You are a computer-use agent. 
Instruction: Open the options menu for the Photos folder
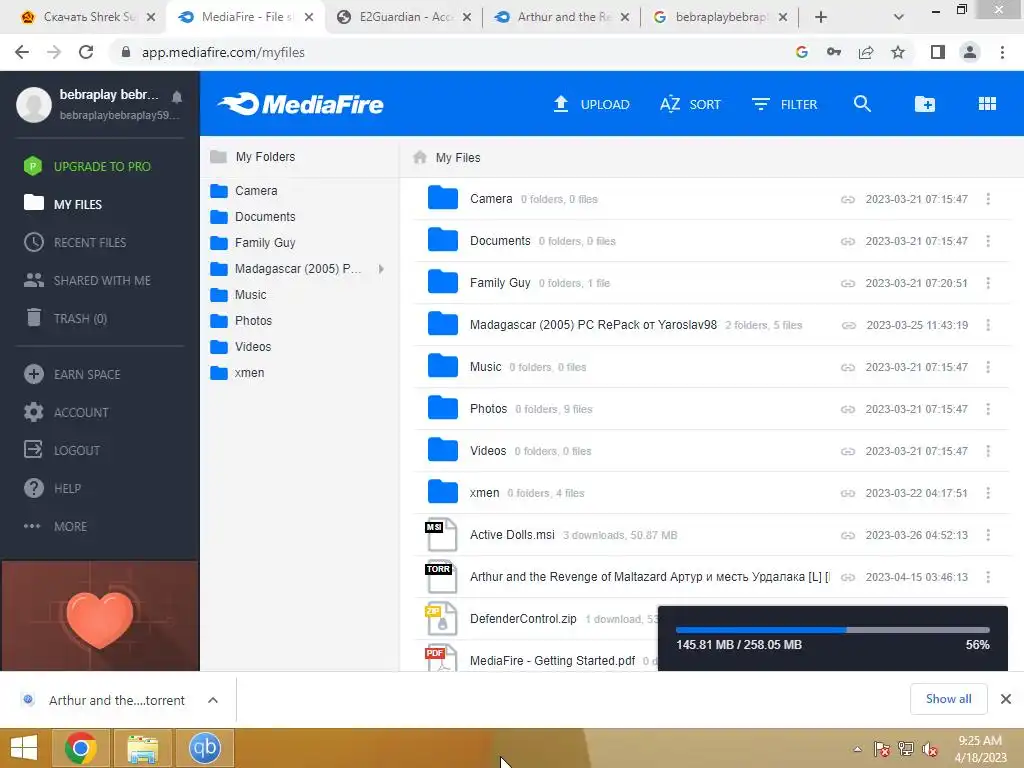click(x=988, y=409)
